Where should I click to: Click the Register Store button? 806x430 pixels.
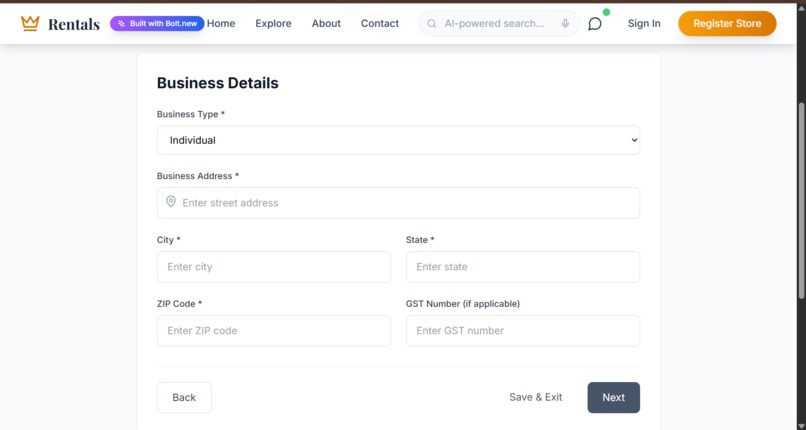pos(727,24)
